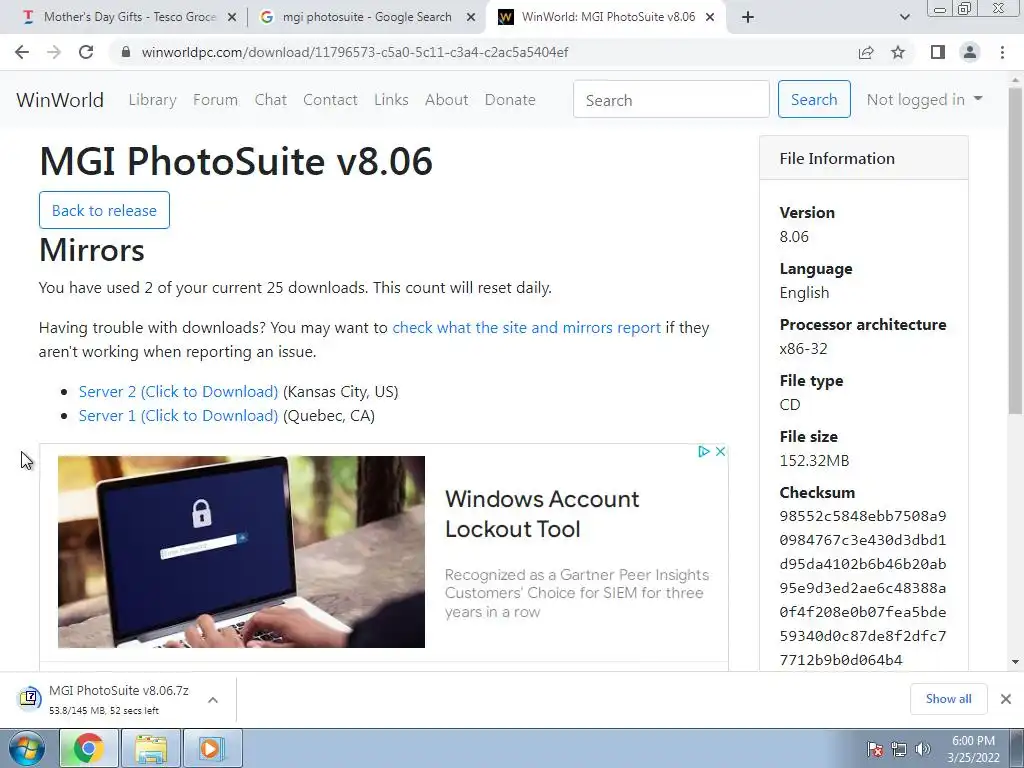Click Chrome icon in taskbar
This screenshot has height=768, width=1024.
coord(89,748)
